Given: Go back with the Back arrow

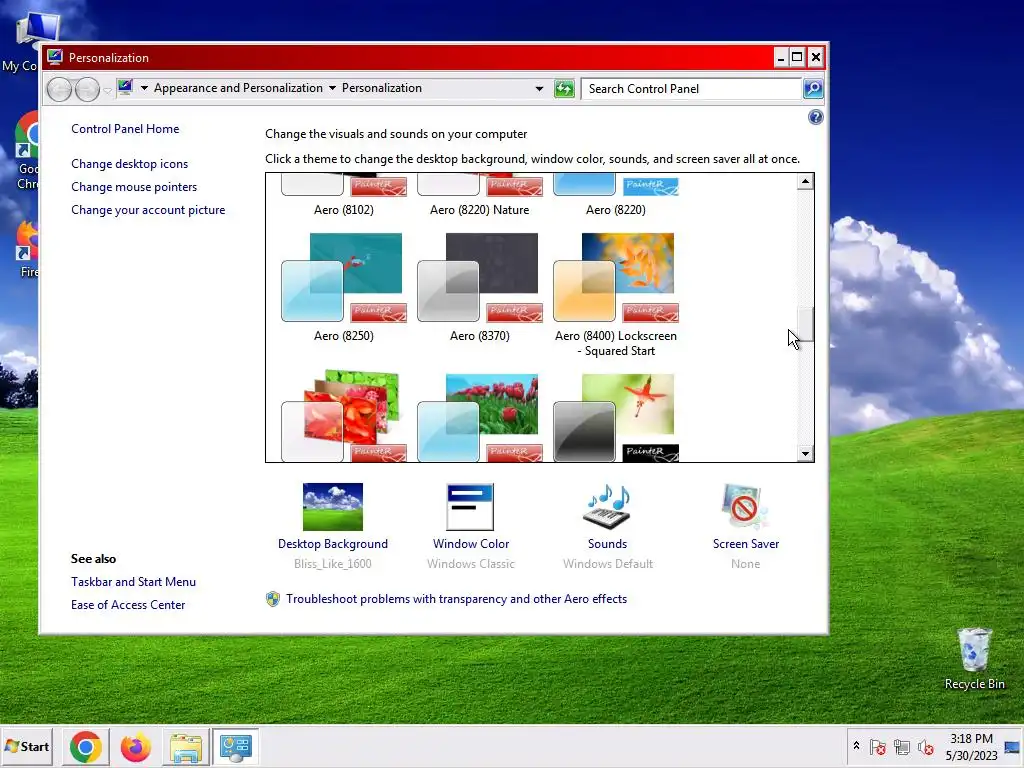Looking at the screenshot, I should (x=59, y=89).
